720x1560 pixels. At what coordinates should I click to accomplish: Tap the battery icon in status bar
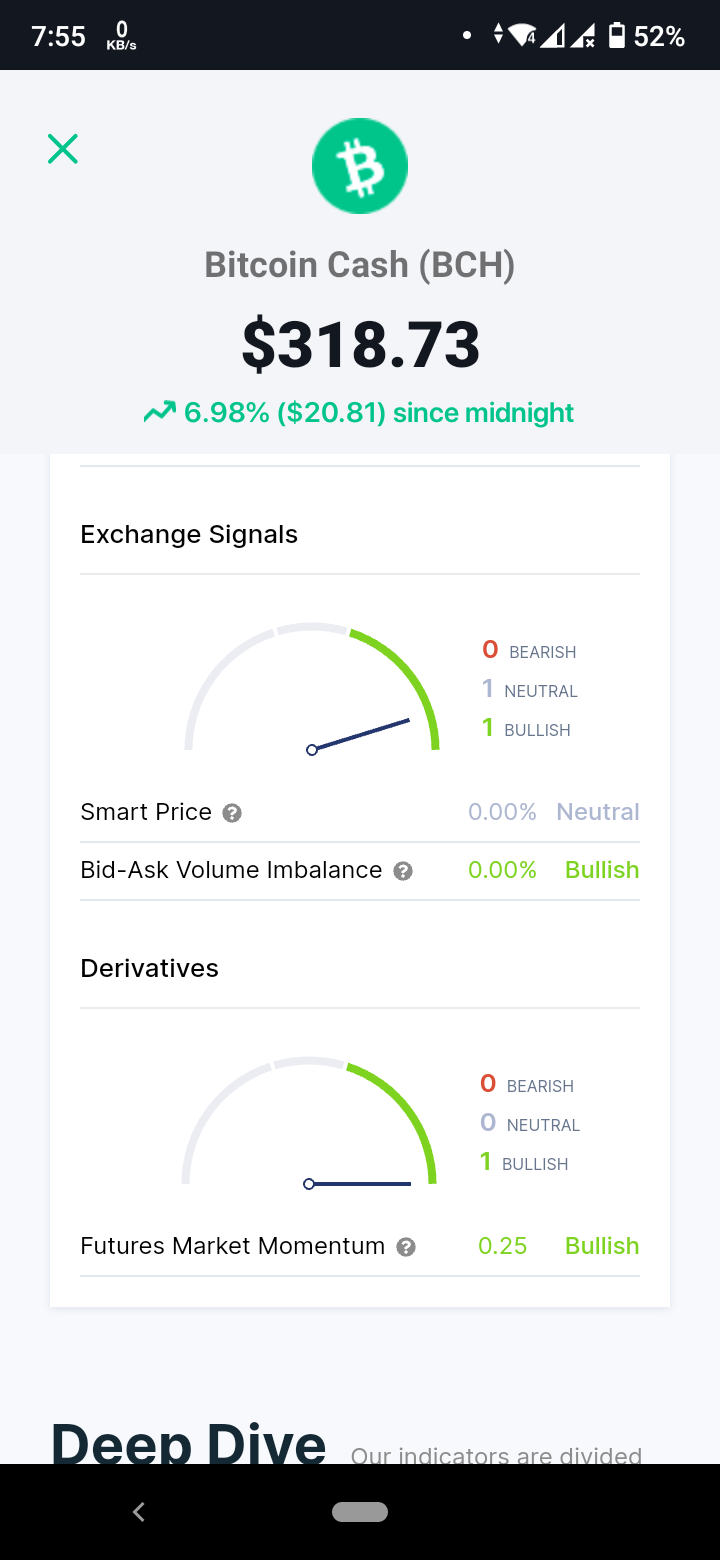pyautogui.click(x=617, y=37)
